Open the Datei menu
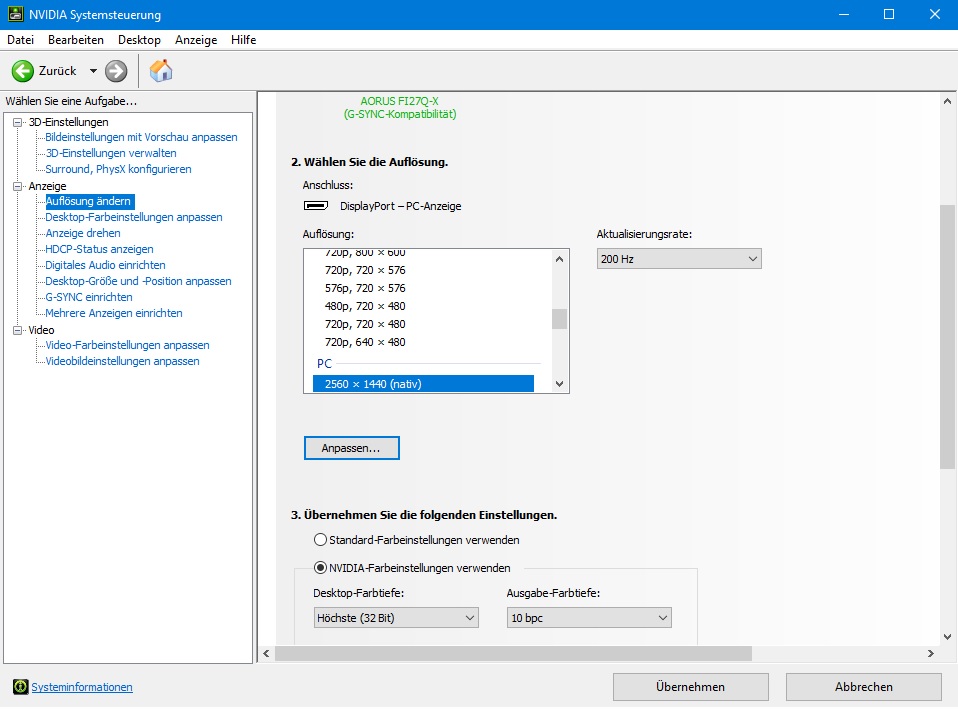Image resolution: width=958 pixels, height=709 pixels. (20, 40)
